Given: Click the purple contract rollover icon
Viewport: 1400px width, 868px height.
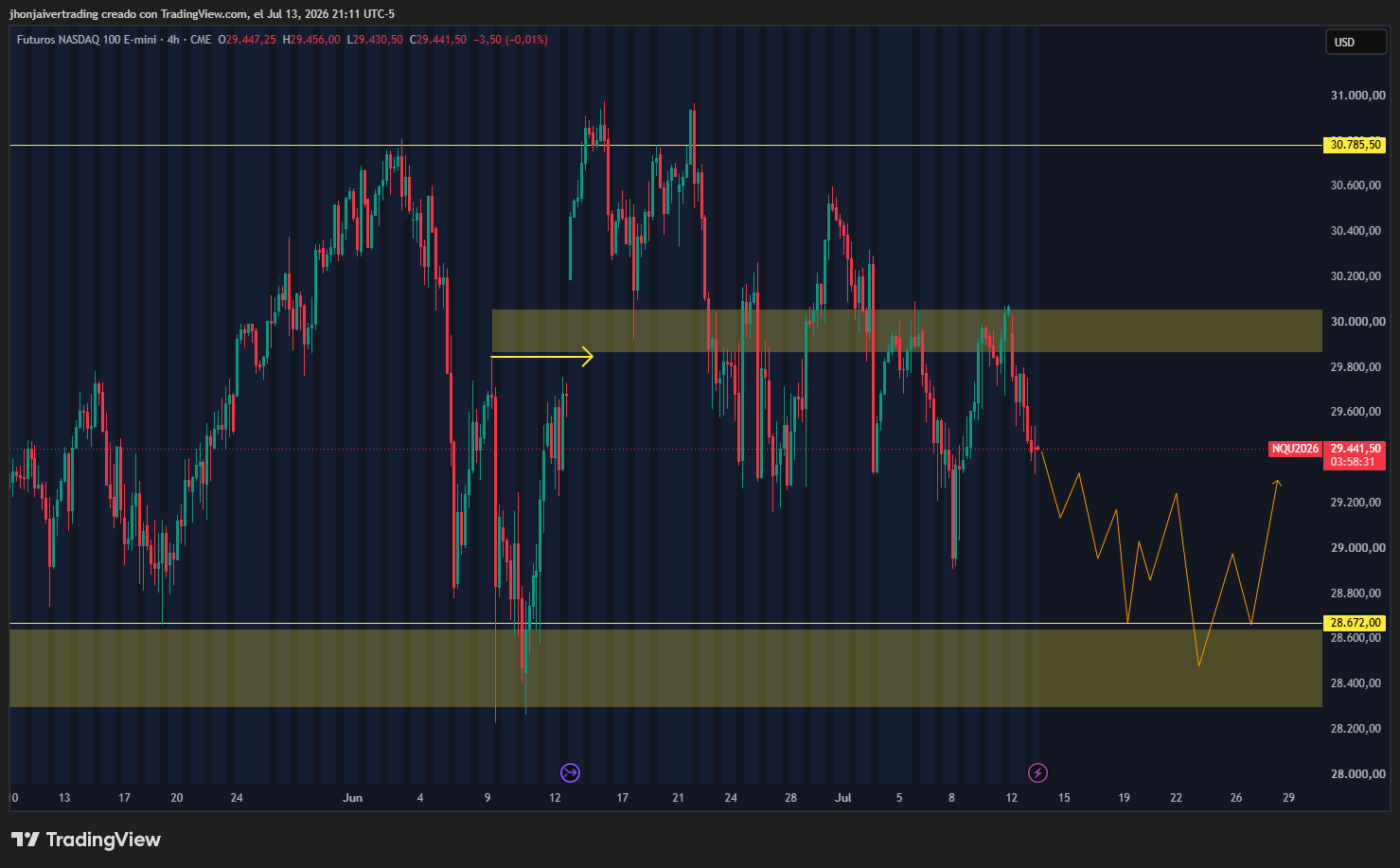Looking at the screenshot, I should [x=570, y=773].
